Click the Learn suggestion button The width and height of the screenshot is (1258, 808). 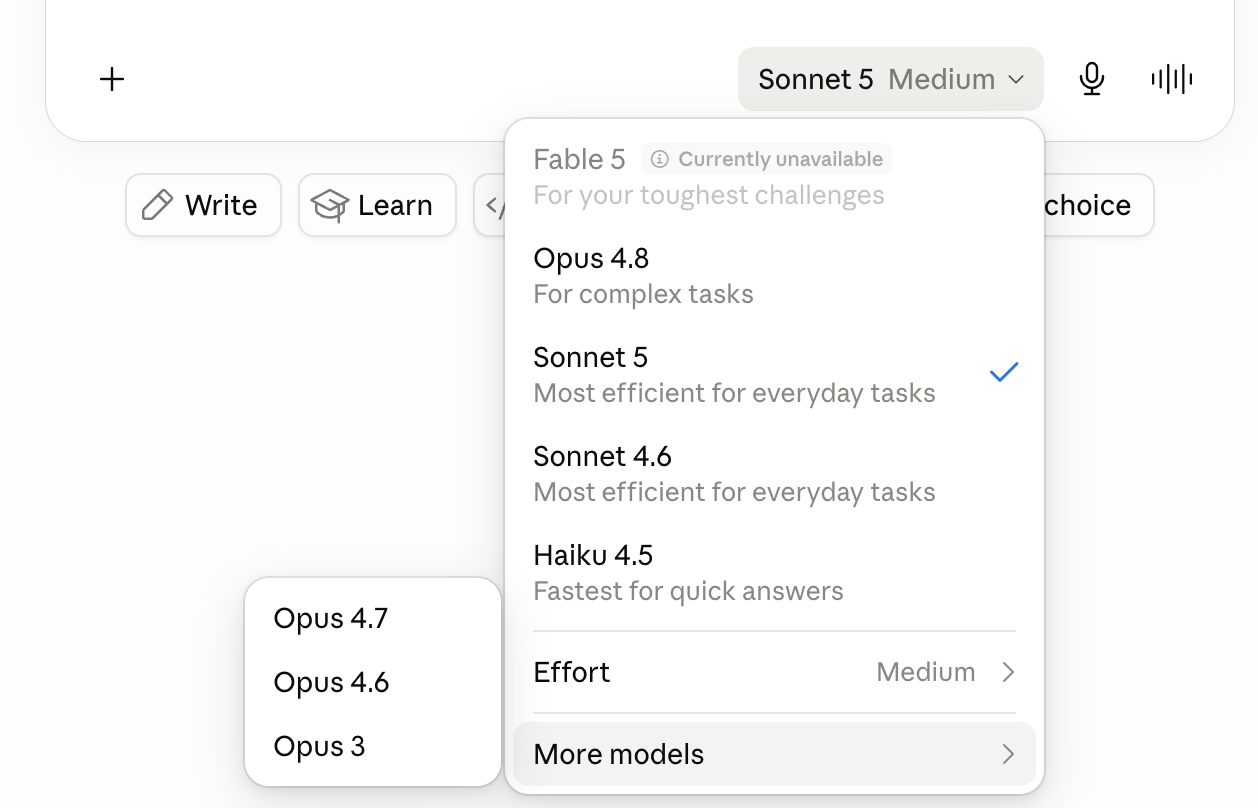377,205
